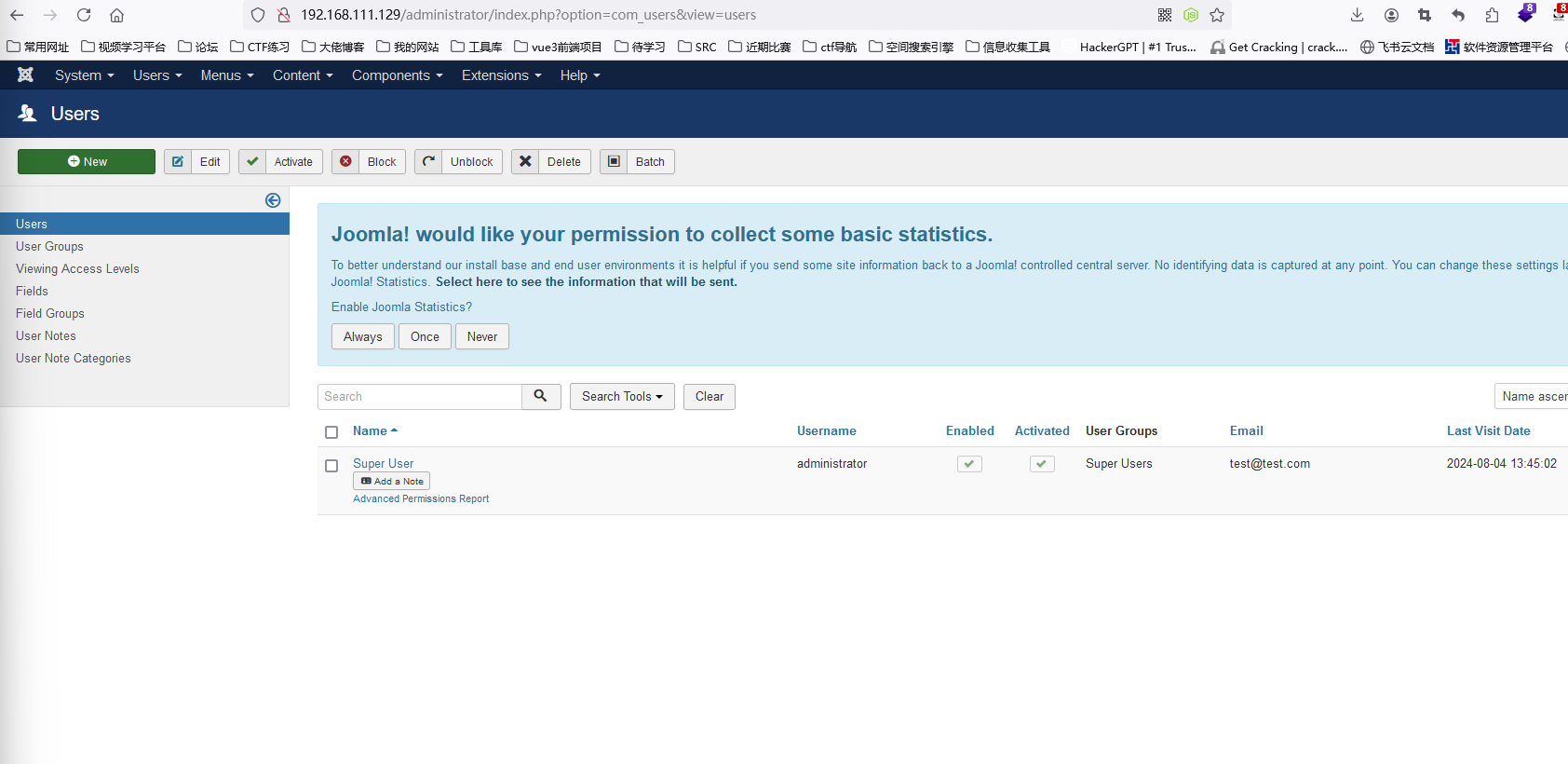Click into the user Search field
Viewport: 1568px width, 764px height.
[x=420, y=397]
